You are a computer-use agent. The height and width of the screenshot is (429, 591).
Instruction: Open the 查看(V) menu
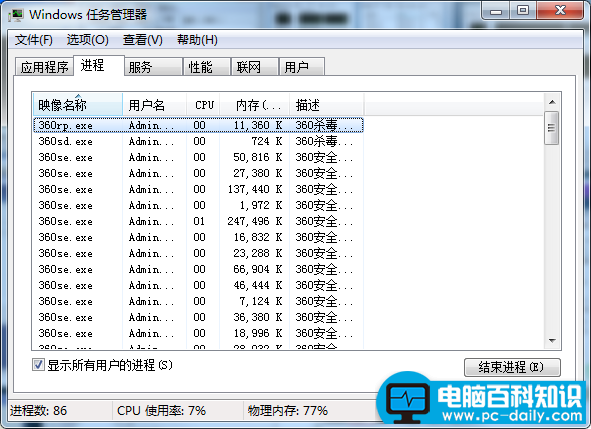pyautogui.click(x=142, y=40)
